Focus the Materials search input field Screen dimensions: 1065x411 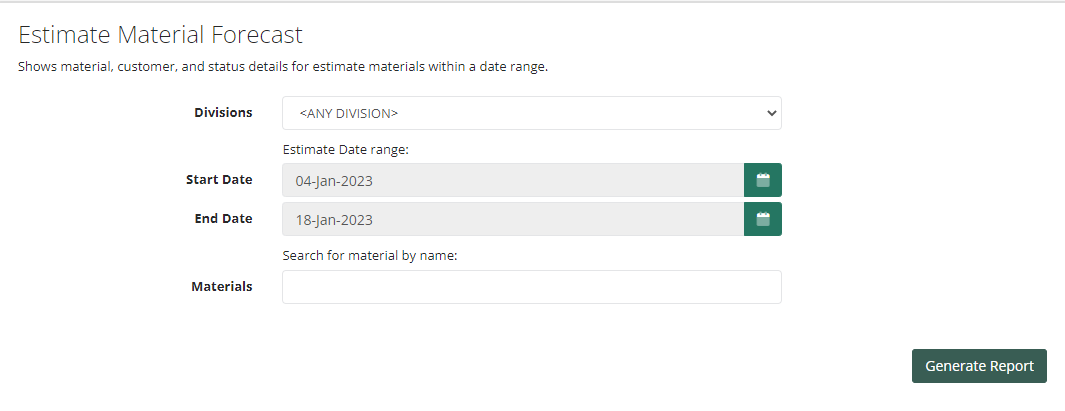pyautogui.click(x=532, y=287)
